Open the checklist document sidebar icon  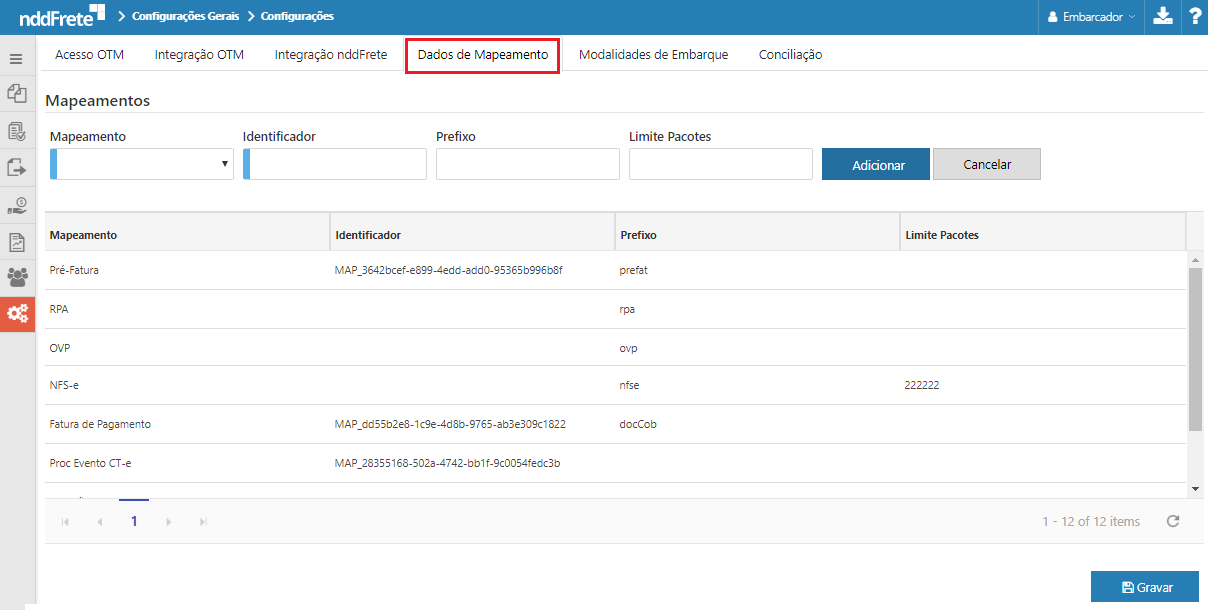point(16,131)
